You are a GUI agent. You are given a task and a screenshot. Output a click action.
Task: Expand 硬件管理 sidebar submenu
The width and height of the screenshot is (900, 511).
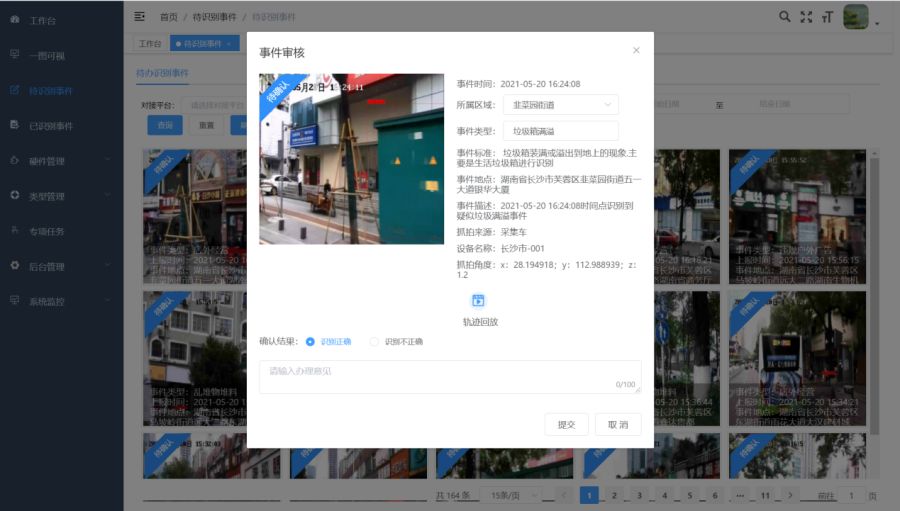click(x=60, y=161)
